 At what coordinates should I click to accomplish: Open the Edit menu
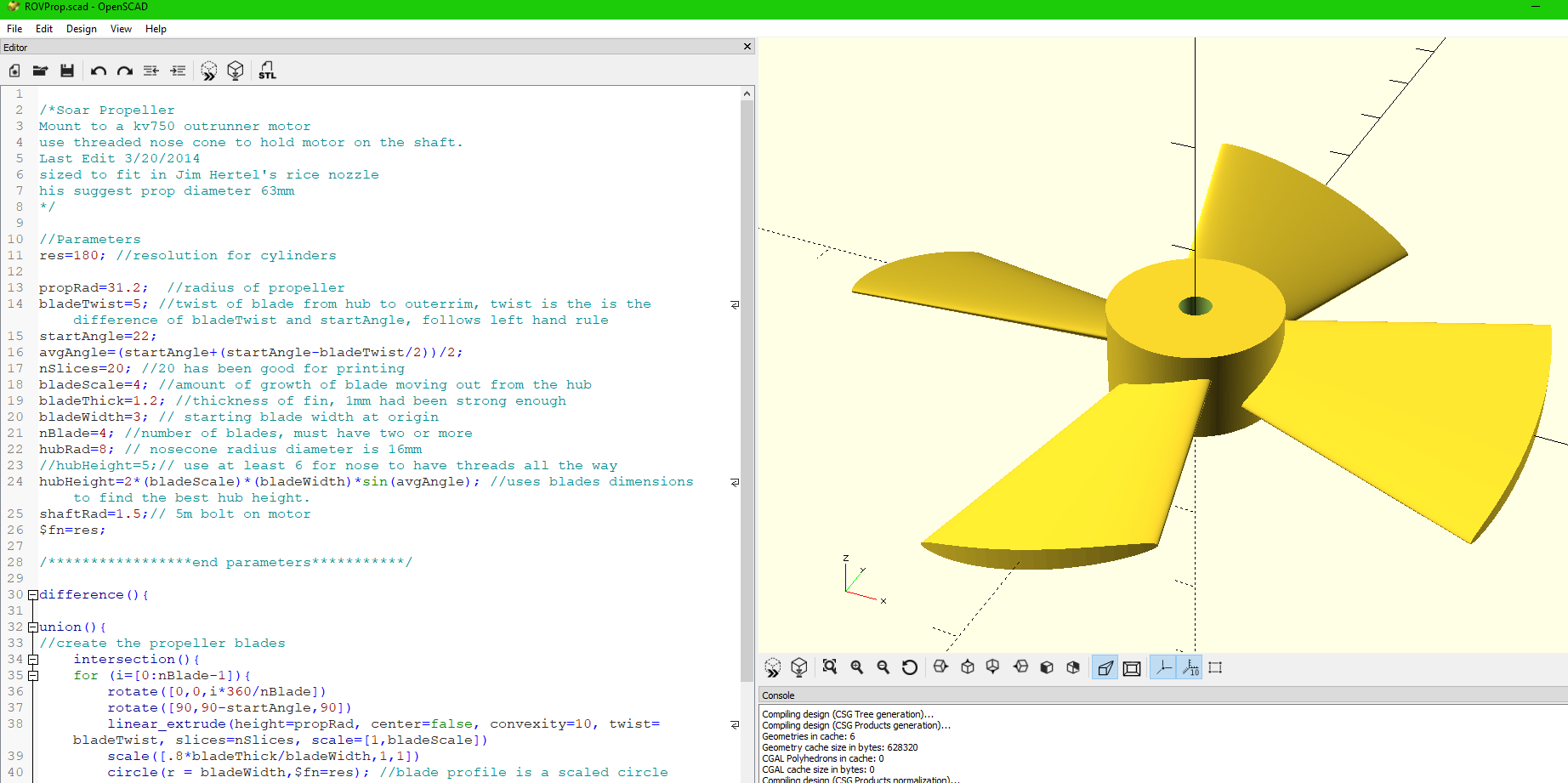point(44,29)
